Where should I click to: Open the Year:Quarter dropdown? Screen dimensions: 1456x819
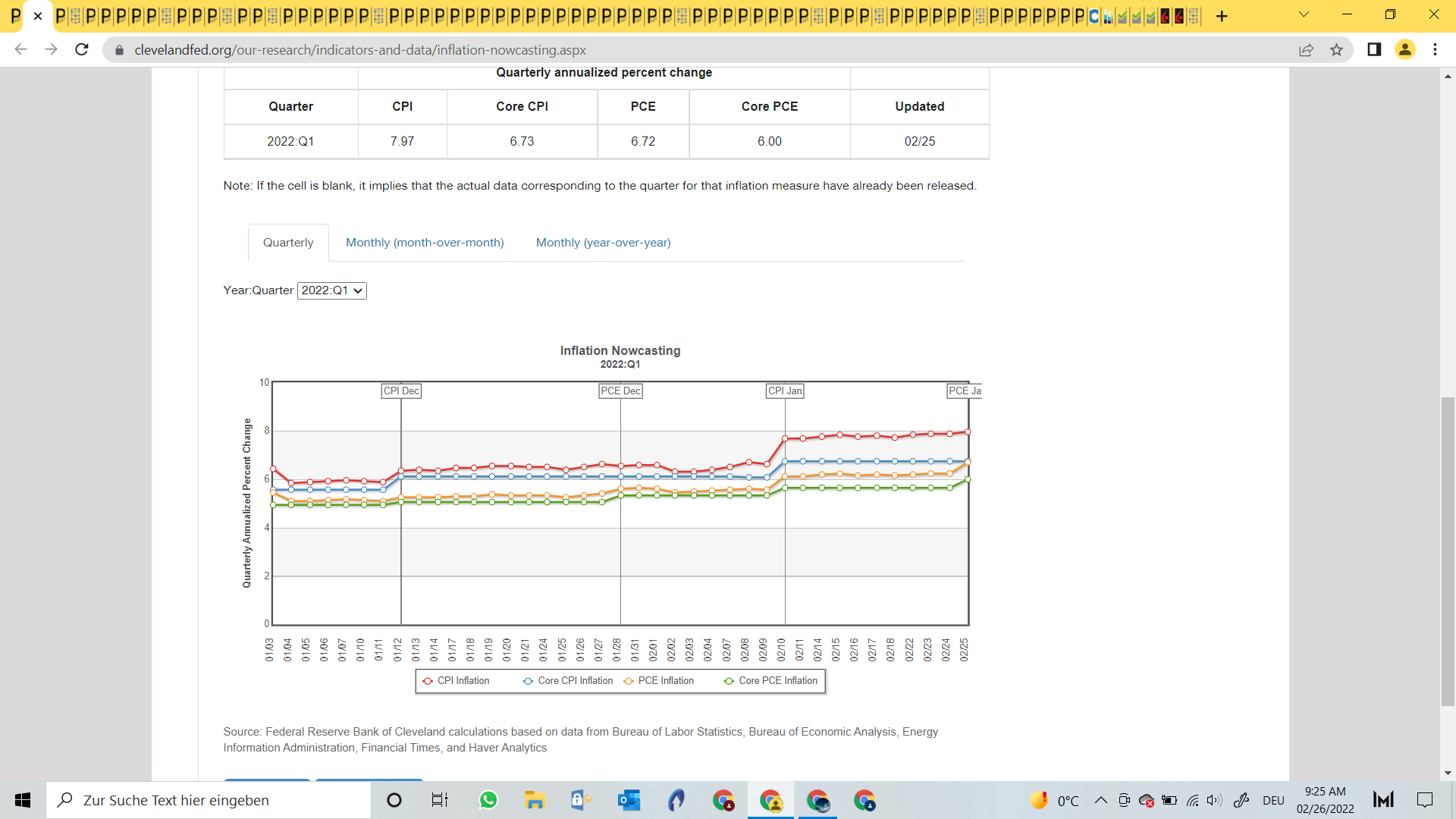coord(332,290)
